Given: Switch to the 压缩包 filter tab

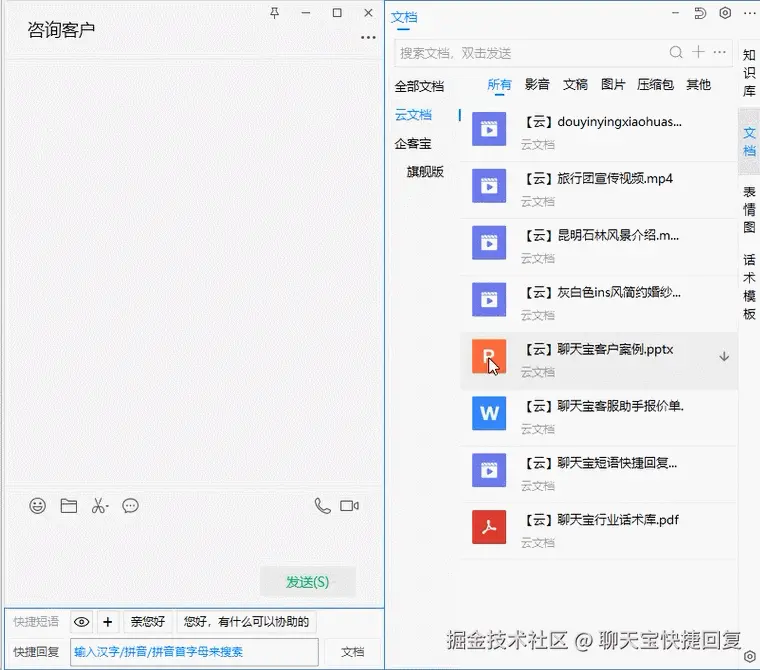Looking at the screenshot, I should 655,84.
